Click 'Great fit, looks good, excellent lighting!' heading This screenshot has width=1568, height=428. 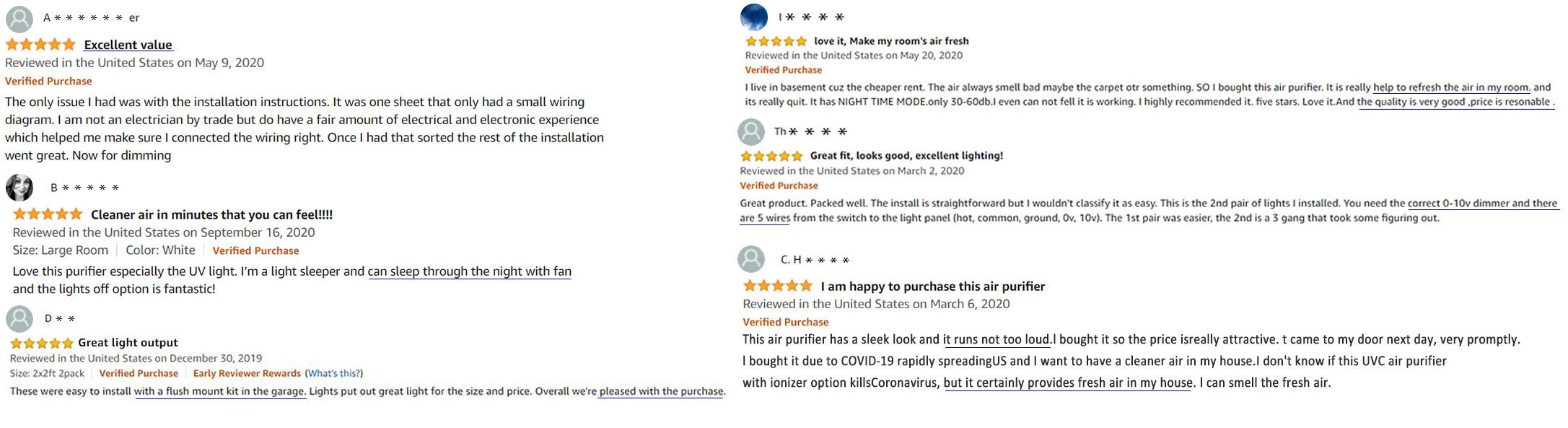coord(906,156)
